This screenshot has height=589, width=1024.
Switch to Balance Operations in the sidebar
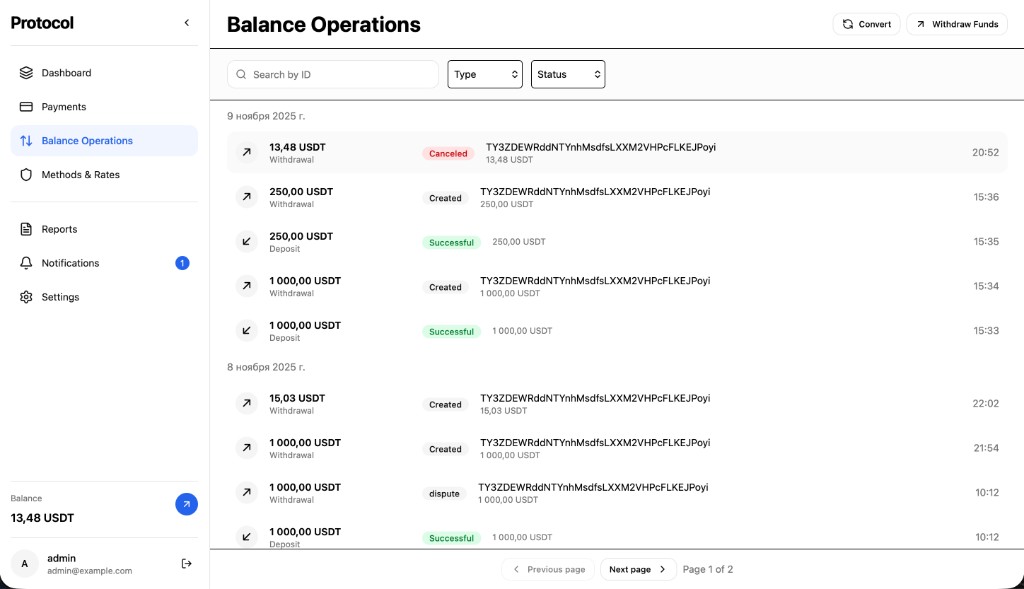click(x=87, y=140)
